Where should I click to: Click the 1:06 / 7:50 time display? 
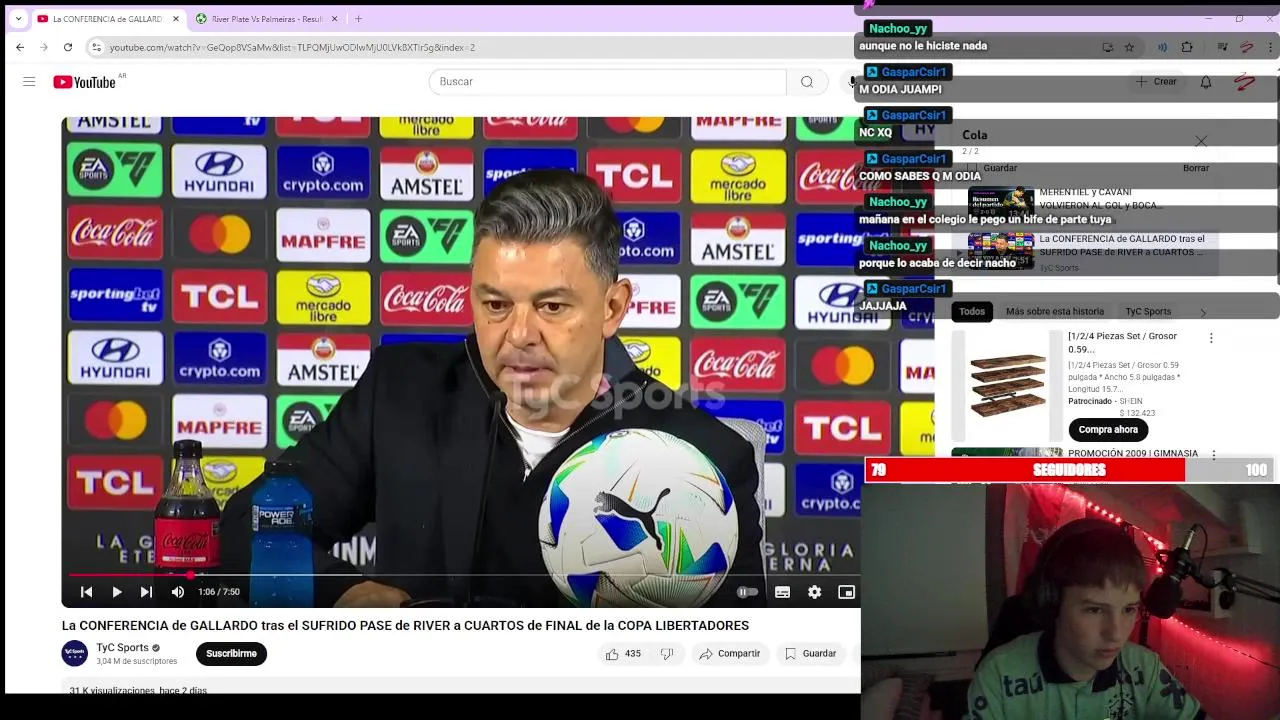219,592
